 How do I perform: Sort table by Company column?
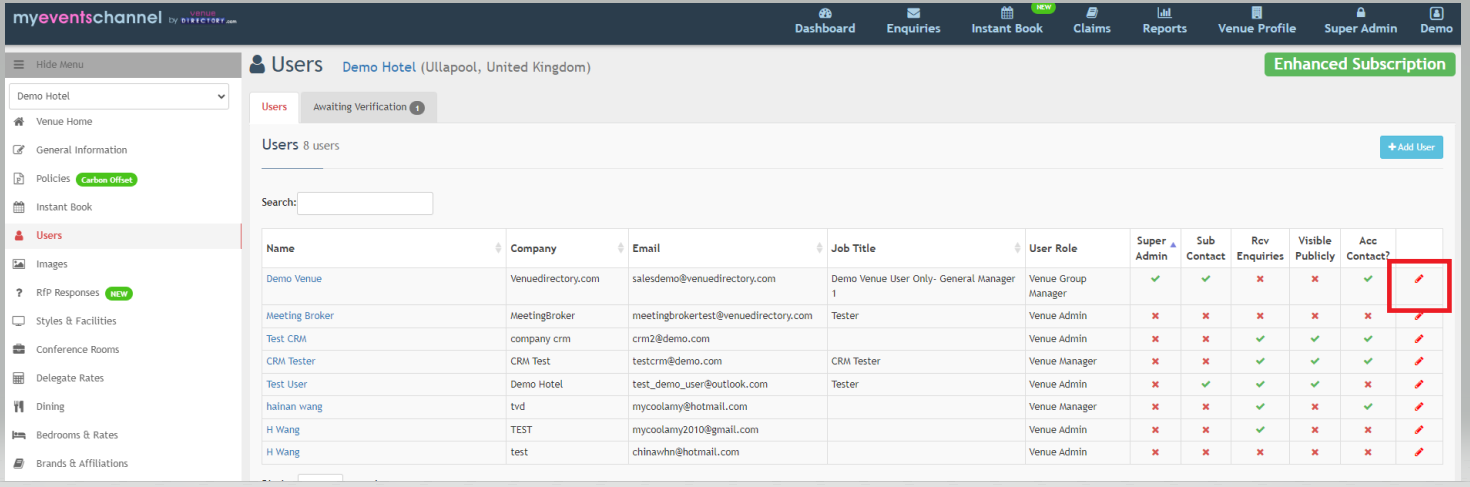coord(566,248)
